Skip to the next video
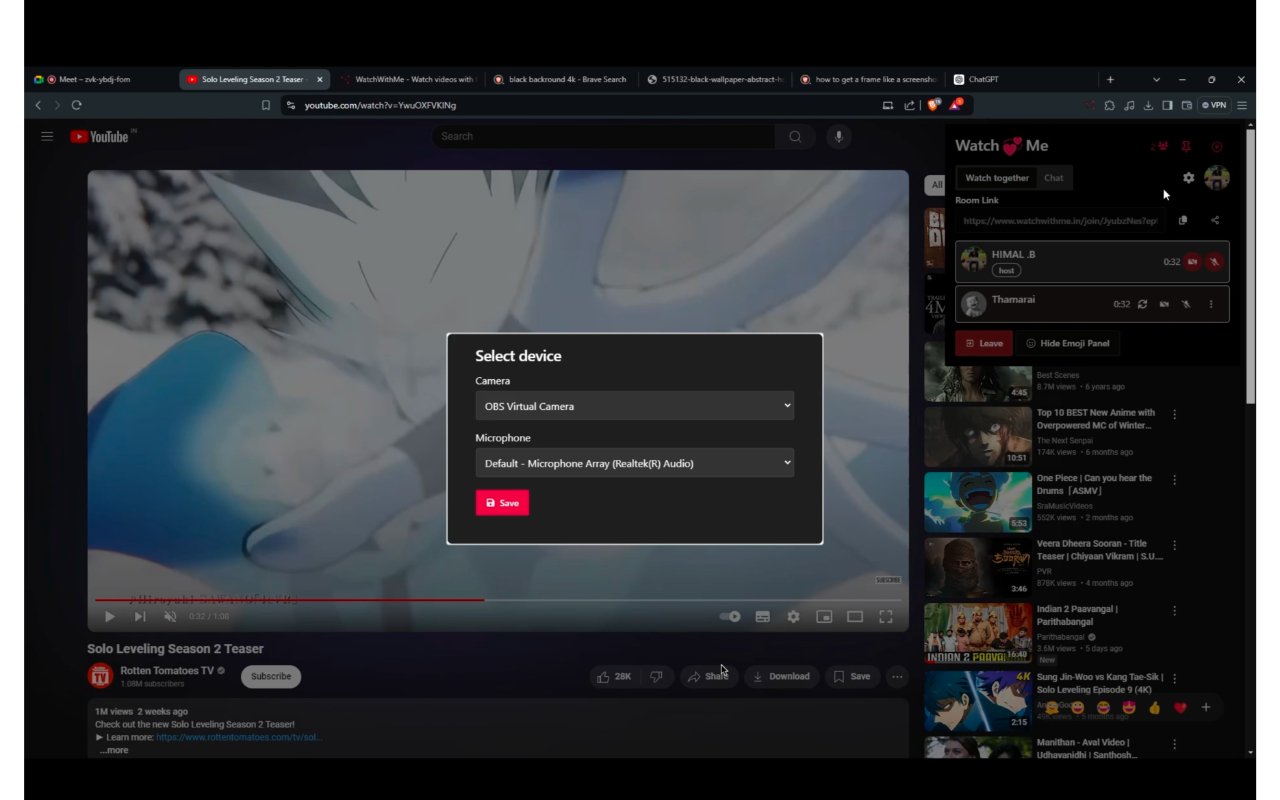This screenshot has width=1280, height=800. point(140,617)
